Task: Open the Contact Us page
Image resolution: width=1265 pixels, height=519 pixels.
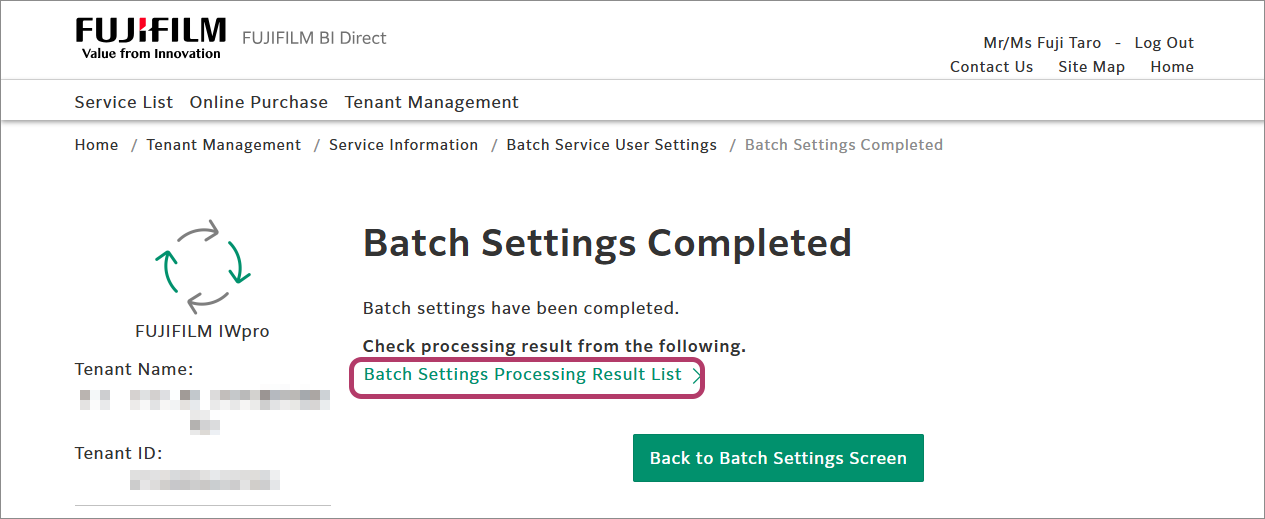Action: pyautogui.click(x=991, y=67)
